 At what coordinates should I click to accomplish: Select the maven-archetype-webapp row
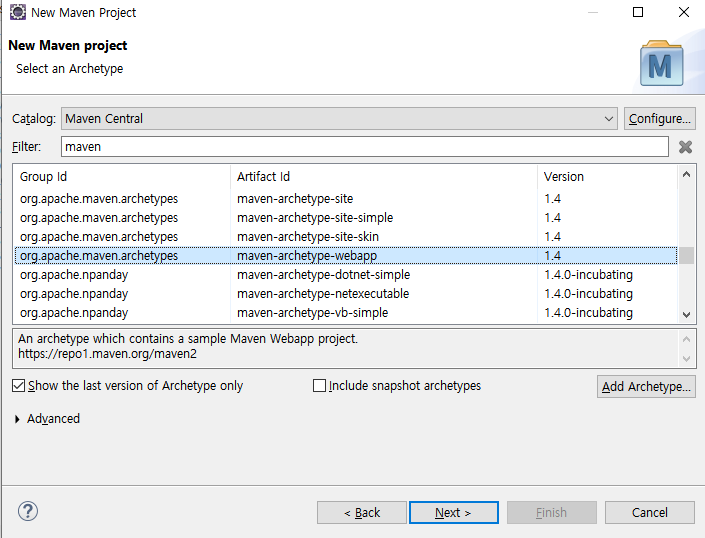click(x=346, y=256)
